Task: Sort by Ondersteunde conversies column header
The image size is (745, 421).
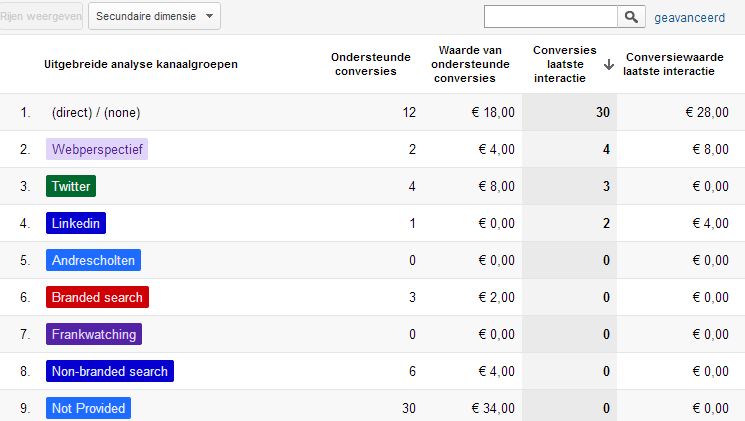Action: [363, 64]
